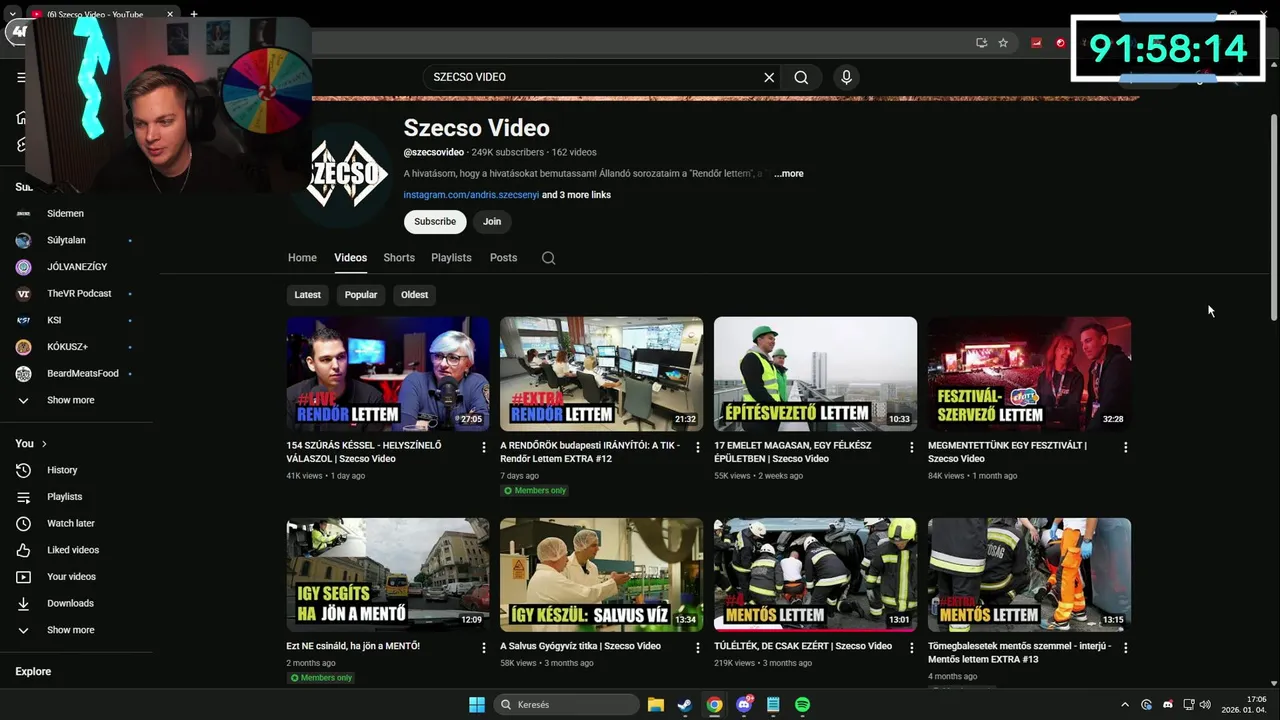The height and width of the screenshot is (720, 1280).
Task: Show hidden system tray icons
Action: click(x=1124, y=705)
